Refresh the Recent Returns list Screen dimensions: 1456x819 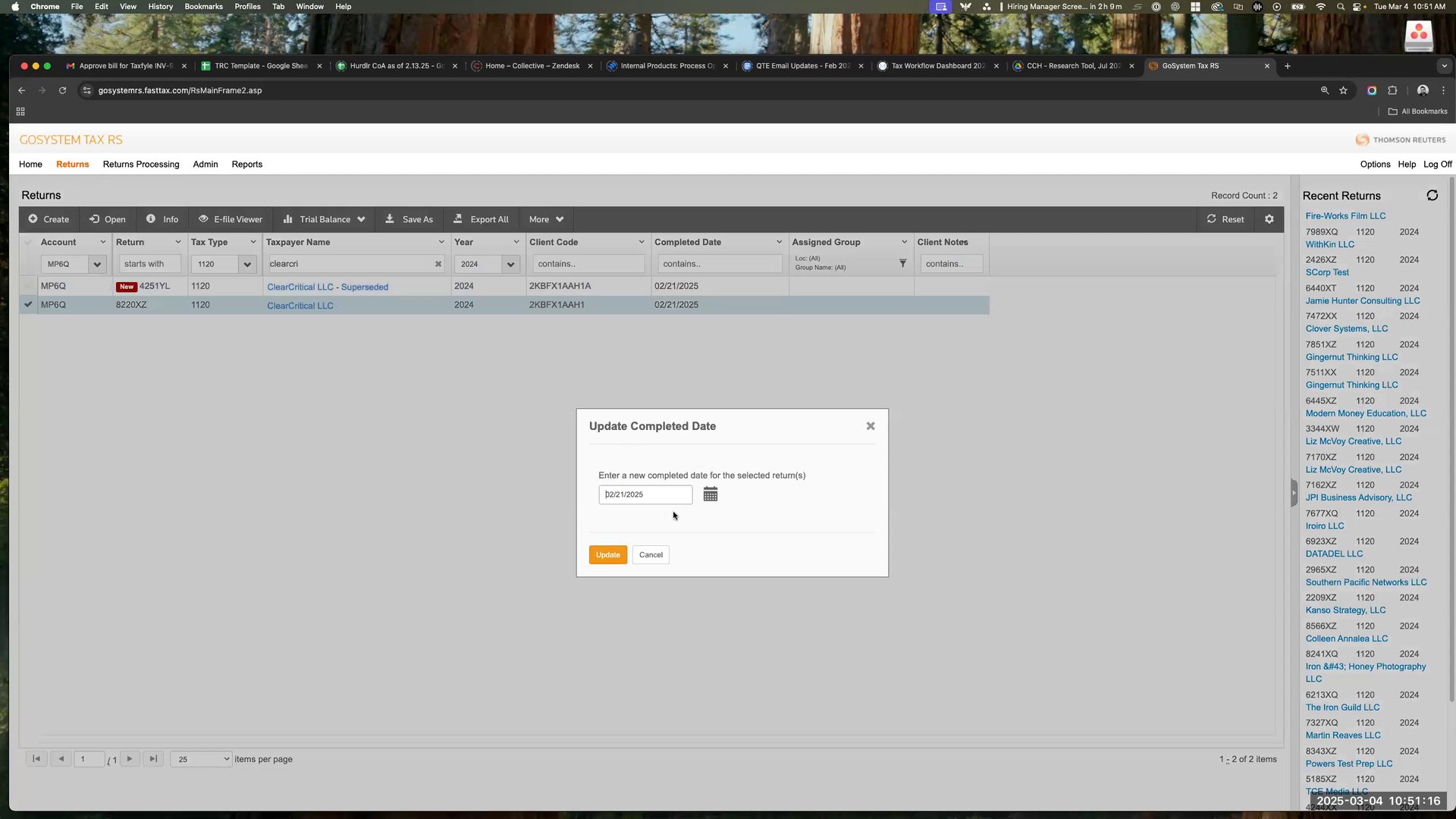[1432, 196]
